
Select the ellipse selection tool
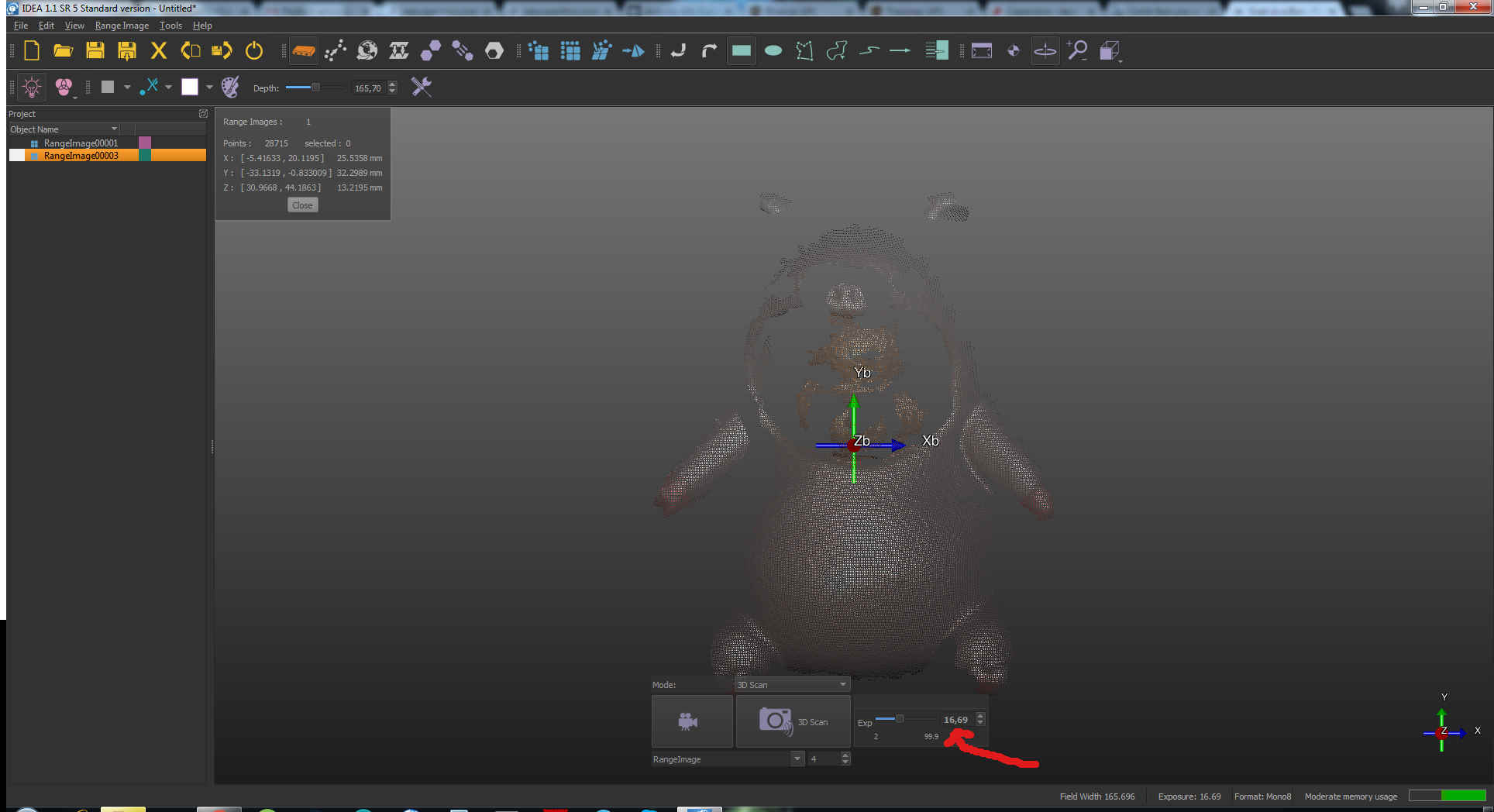coord(773,51)
